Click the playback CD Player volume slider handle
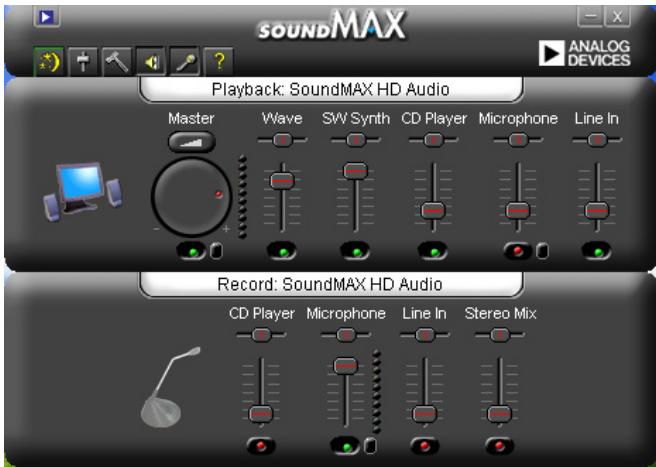The height and width of the screenshot is (467, 656). pos(433,210)
